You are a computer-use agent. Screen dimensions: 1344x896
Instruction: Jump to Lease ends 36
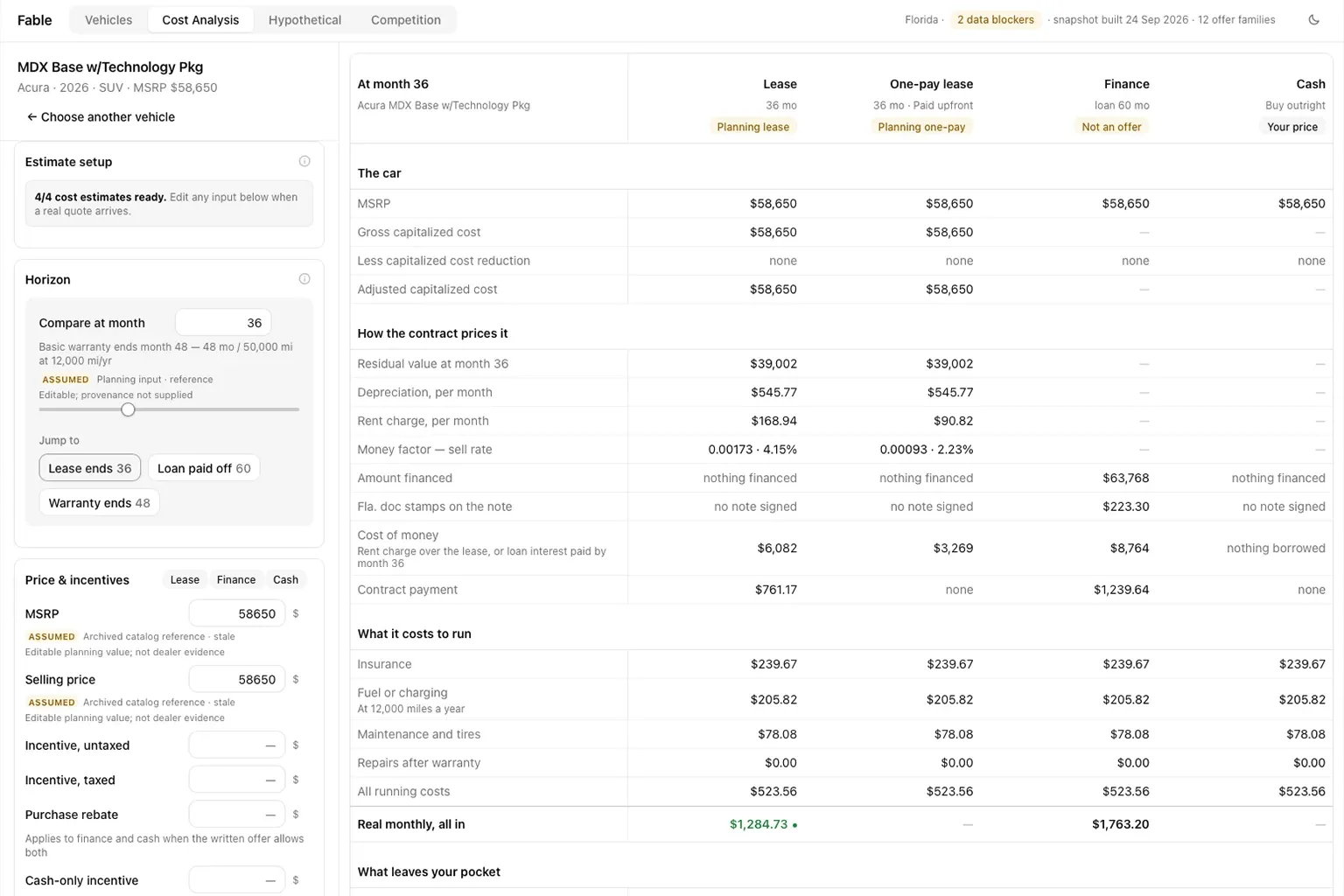point(90,468)
